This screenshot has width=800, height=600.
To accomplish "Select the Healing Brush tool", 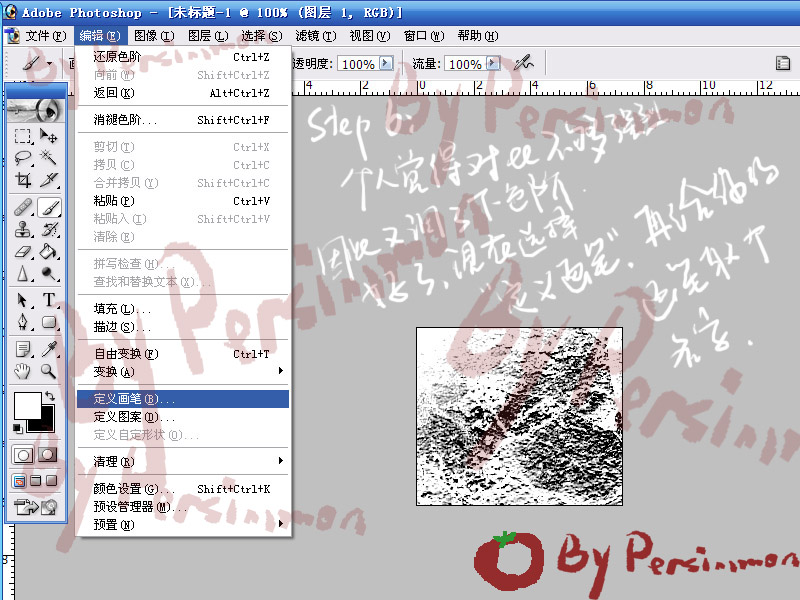I will (x=22, y=208).
